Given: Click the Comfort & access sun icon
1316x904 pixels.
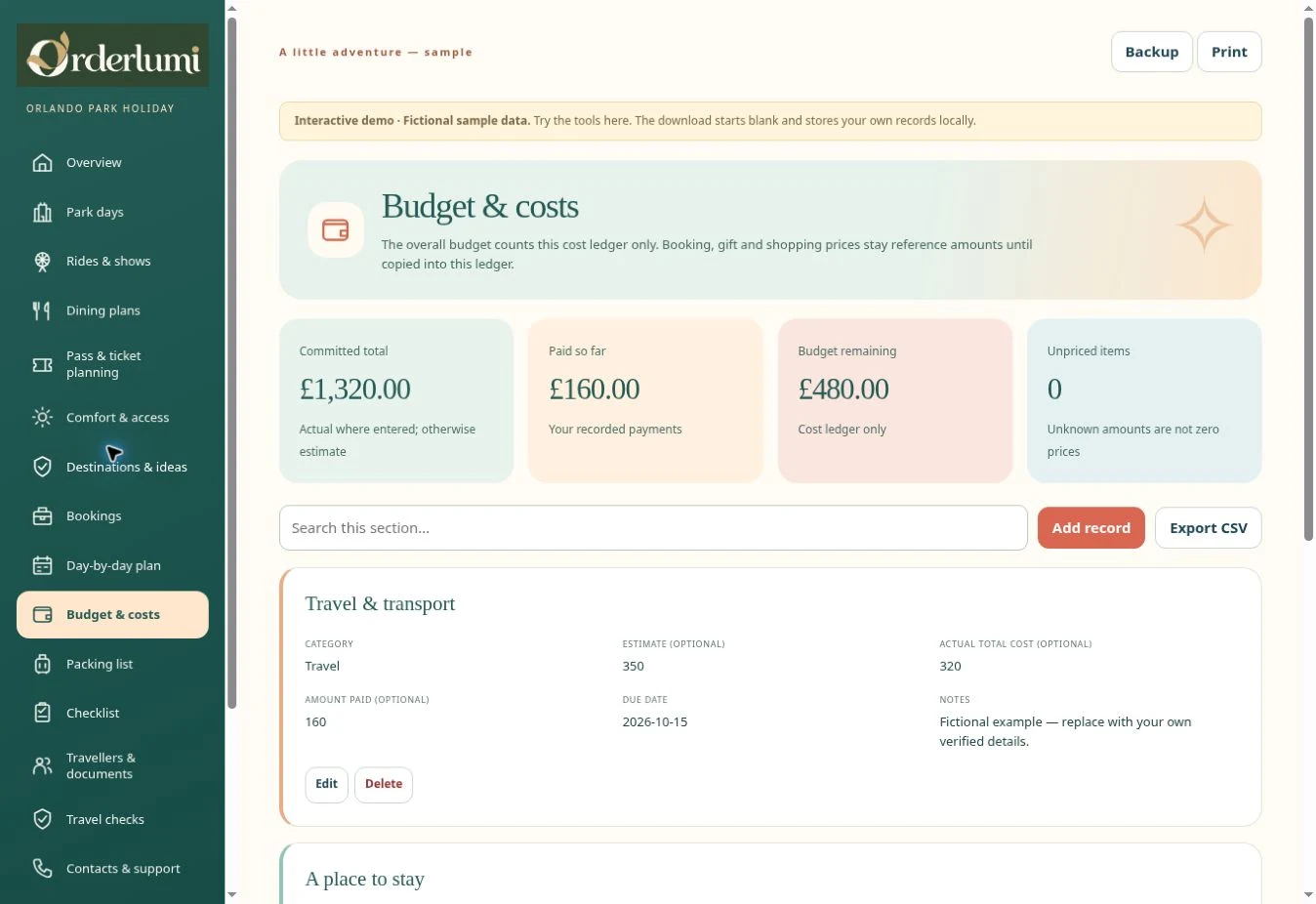Looking at the screenshot, I should pyautogui.click(x=42, y=418).
